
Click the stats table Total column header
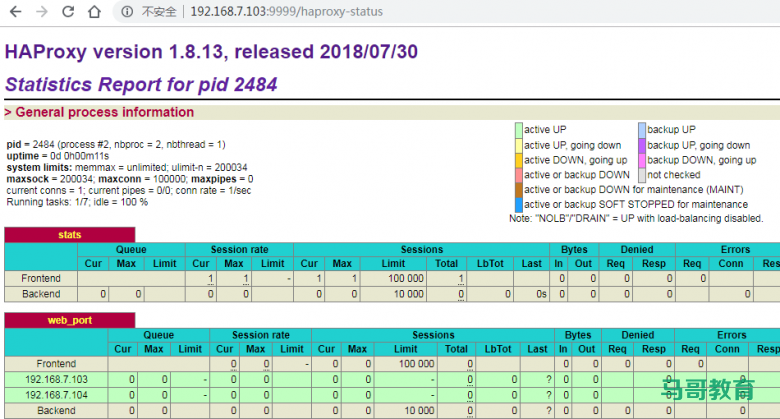point(446,264)
